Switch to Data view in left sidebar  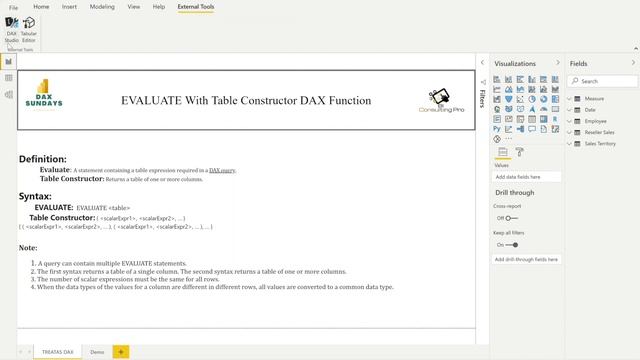tap(9, 78)
